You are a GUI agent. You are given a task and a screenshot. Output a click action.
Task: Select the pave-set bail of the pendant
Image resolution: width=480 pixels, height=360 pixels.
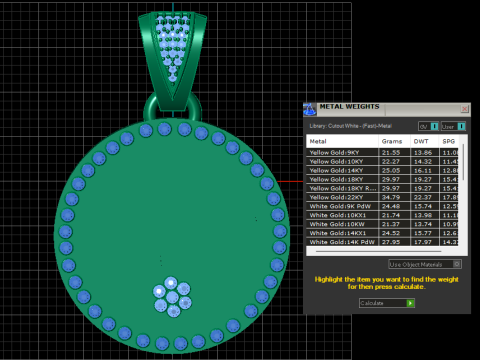pyautogui.click(x=172, y=60)
